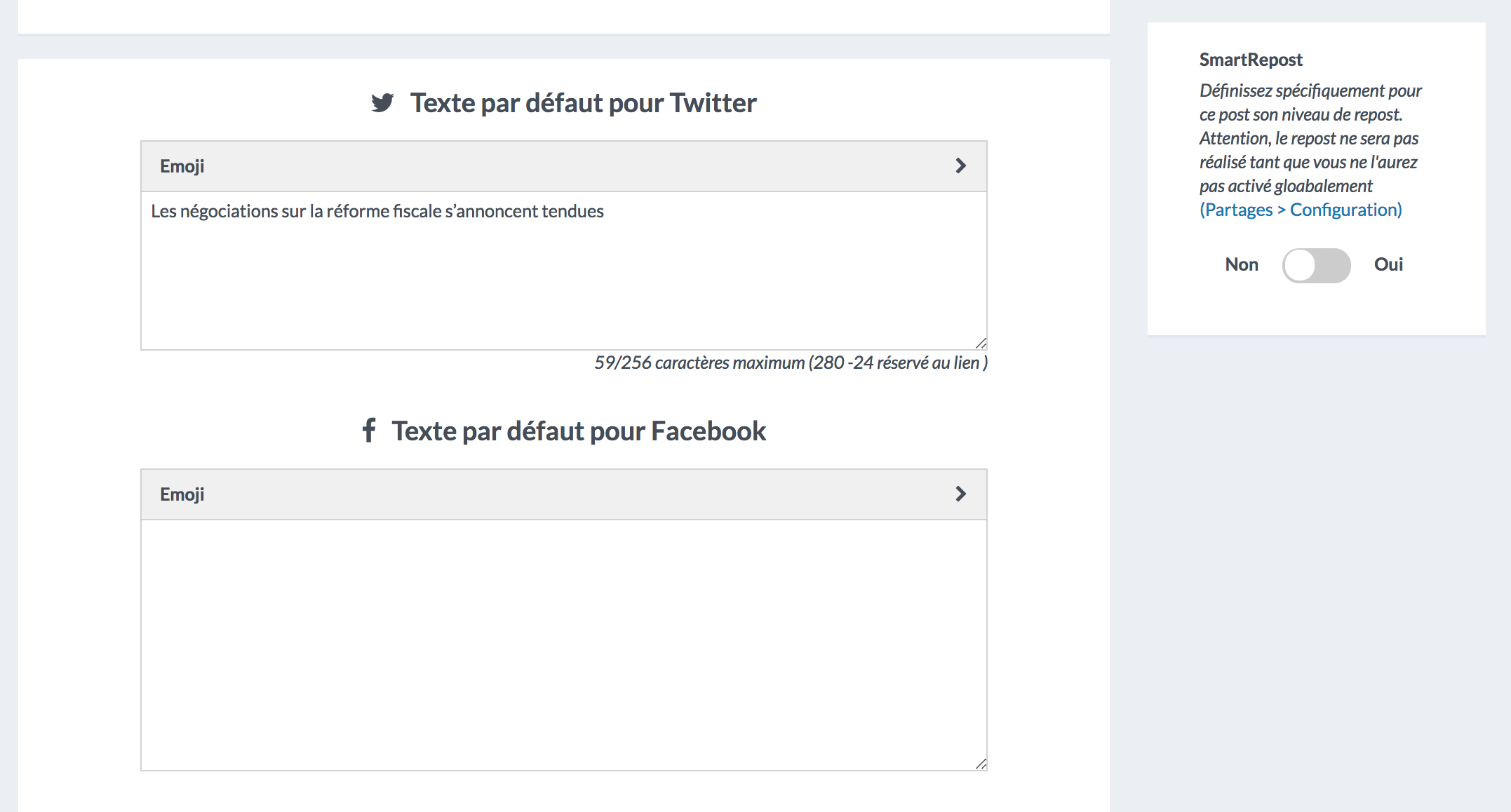Expand the Twitter Emoji chevron arrow

point(960,165)
